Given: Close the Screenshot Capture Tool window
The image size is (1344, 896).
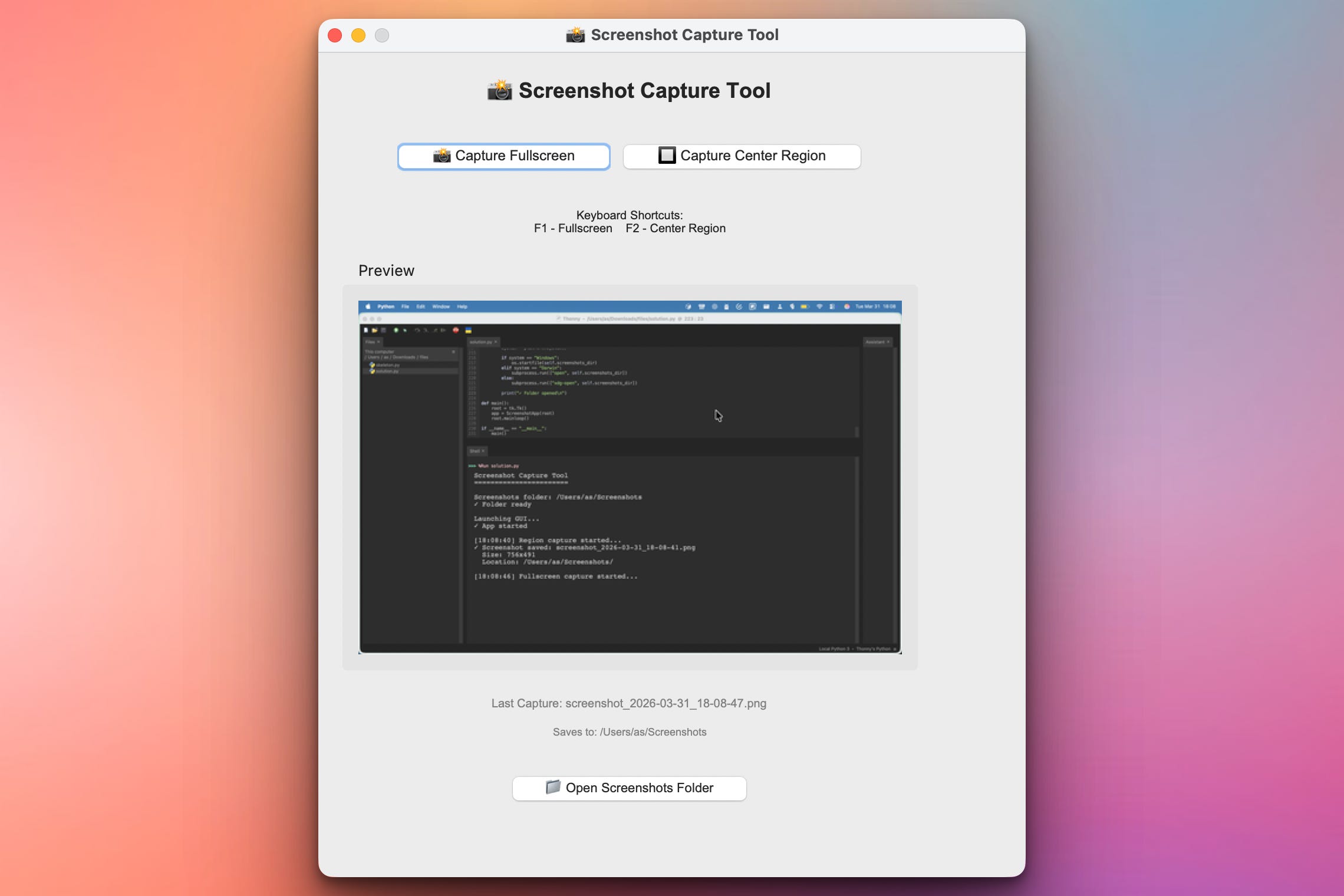Looking at the screenshot, I should tap(335, 35).
